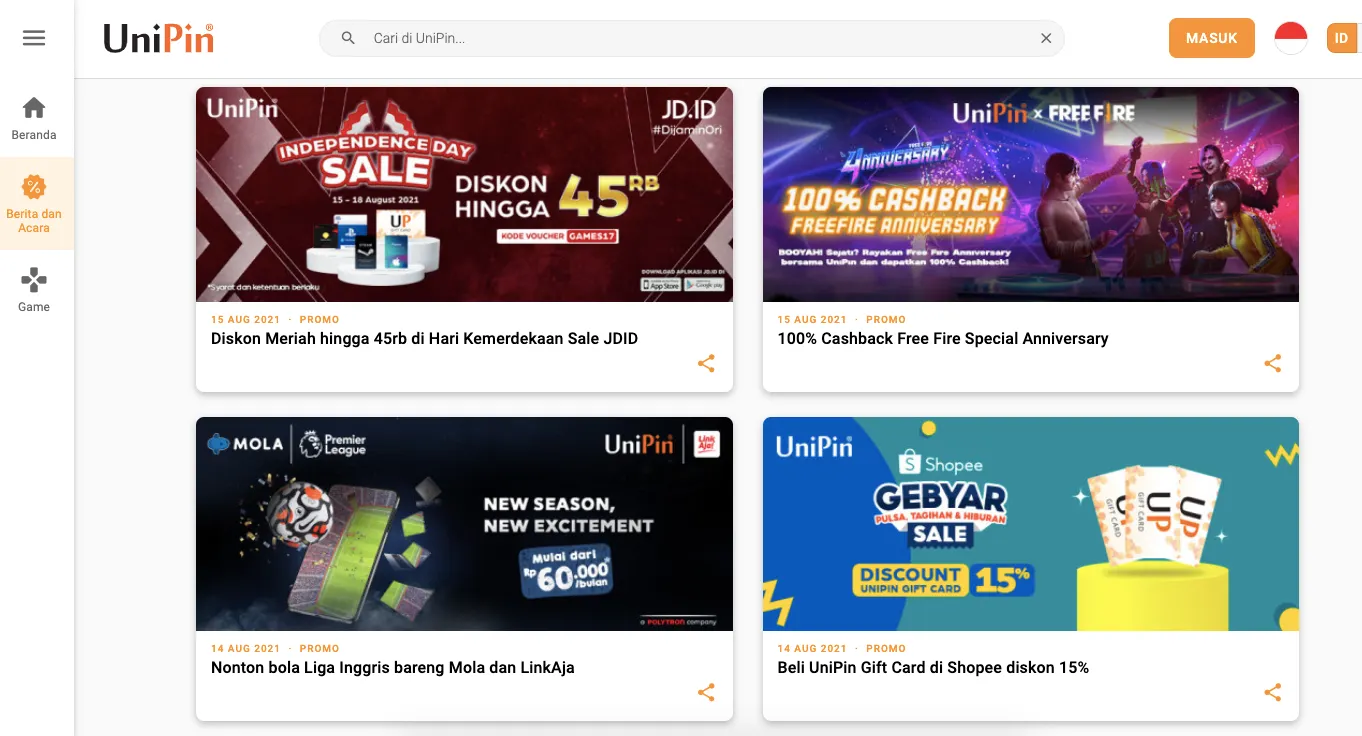1362x736 pixels.
Task: Open Nonton bola Liga Inggris article title
Action: tap(392, 668)
